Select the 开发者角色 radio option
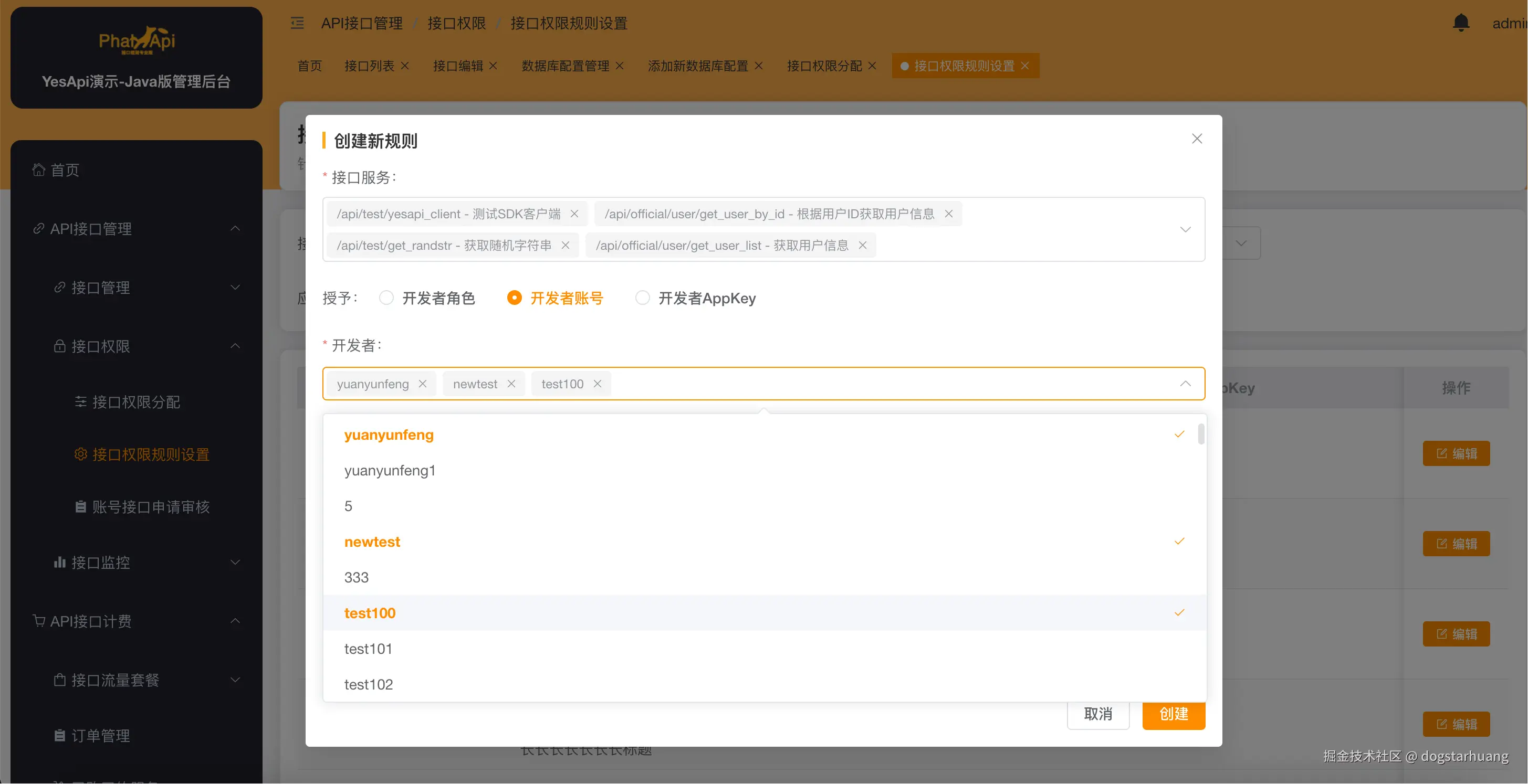Screen dimensions: 1528x784 [x=386, y=298]
